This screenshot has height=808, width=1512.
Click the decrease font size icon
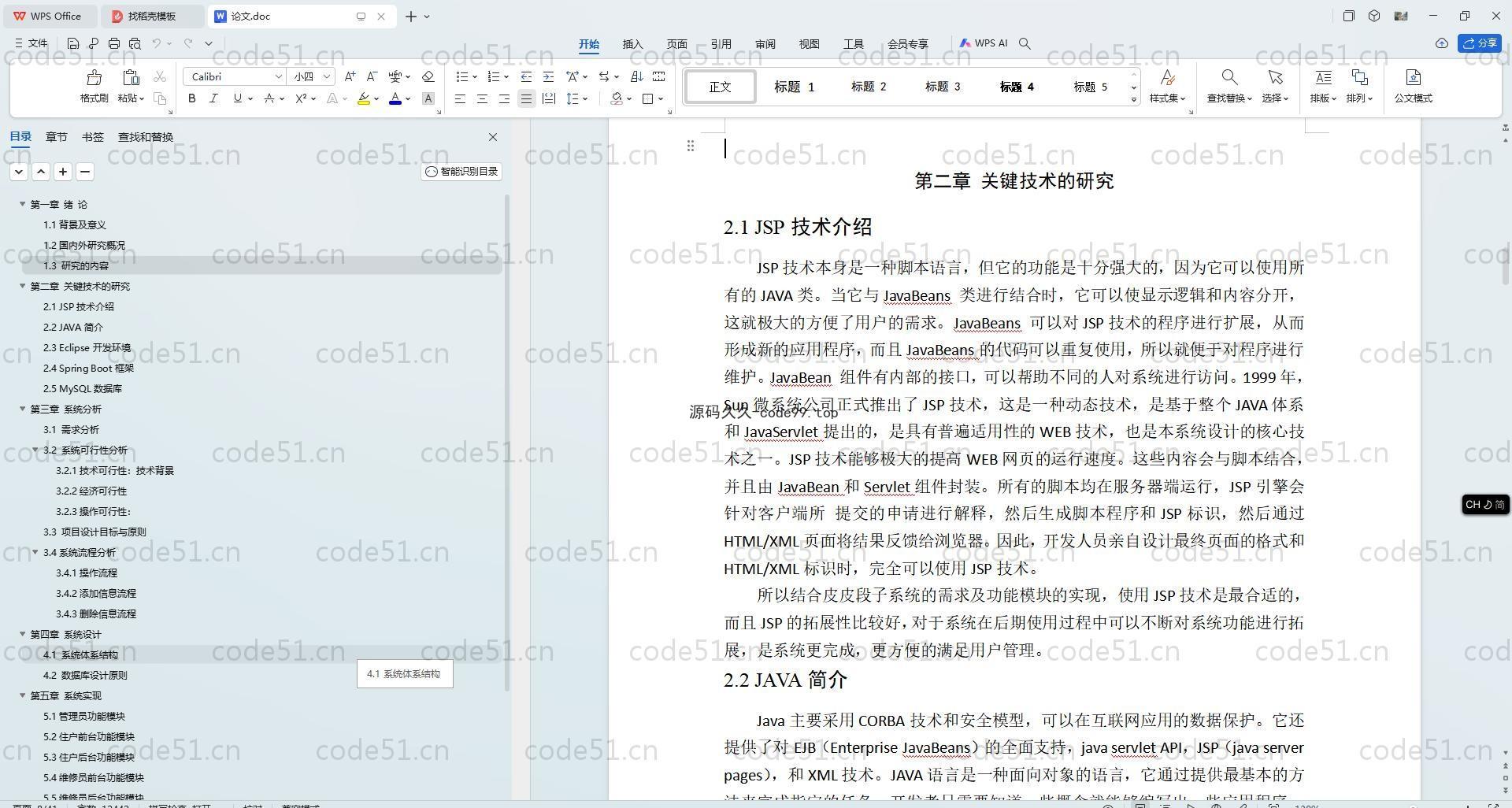point(372,76)
